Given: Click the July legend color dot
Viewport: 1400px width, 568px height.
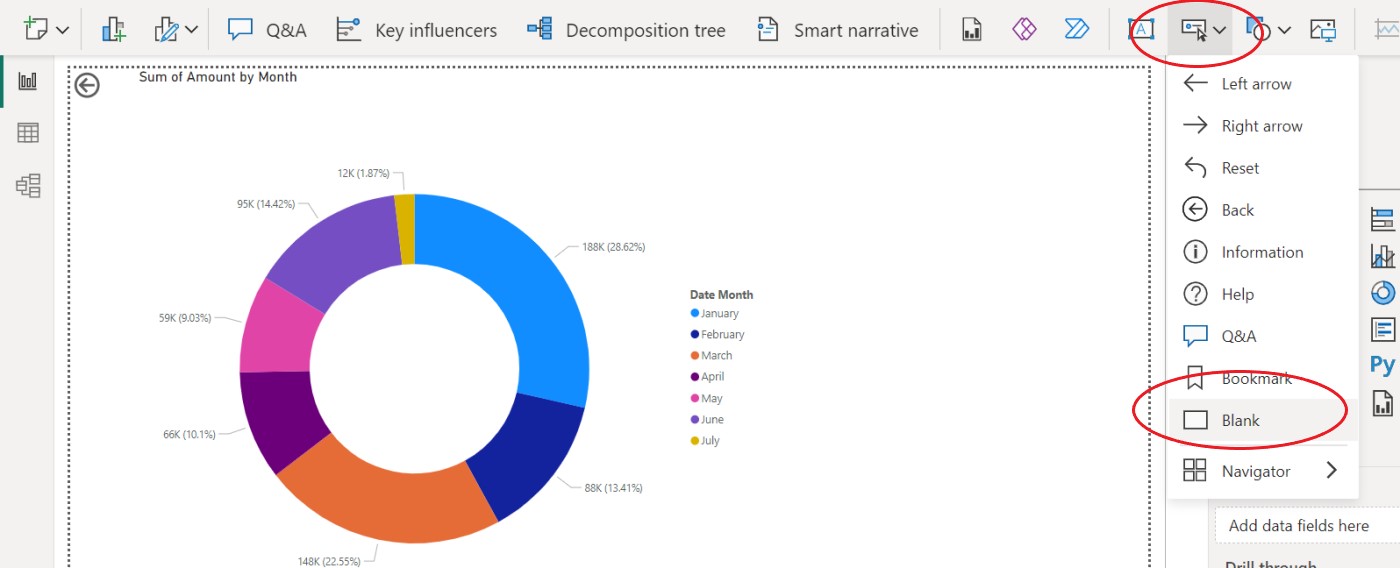Looking at the screenshot, I should click(x=695, y=440).
